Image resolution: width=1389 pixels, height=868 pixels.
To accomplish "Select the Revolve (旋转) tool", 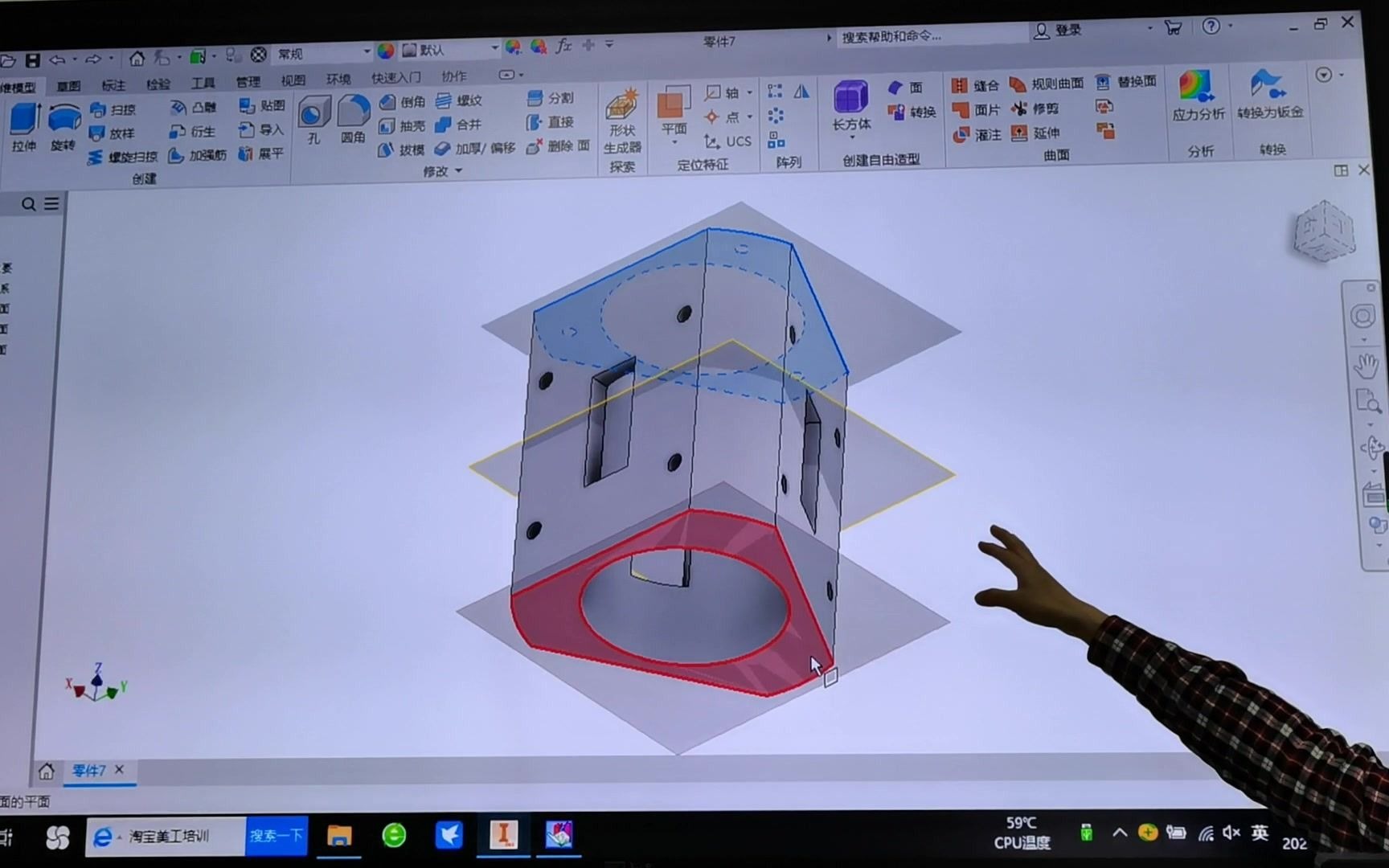I will point(64,119).
